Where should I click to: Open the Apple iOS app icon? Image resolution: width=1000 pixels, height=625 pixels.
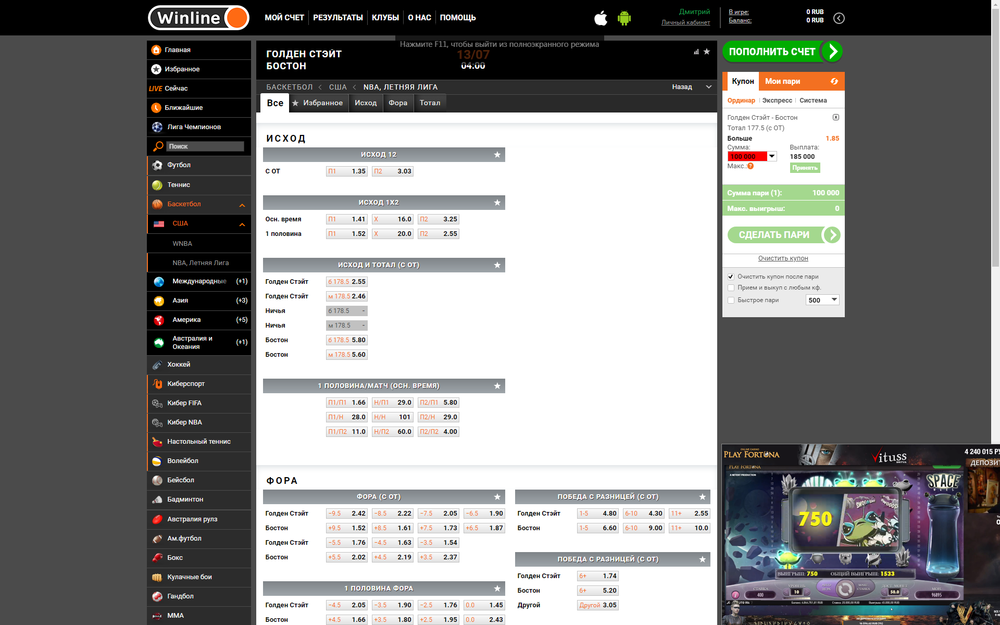click(601, 18)
